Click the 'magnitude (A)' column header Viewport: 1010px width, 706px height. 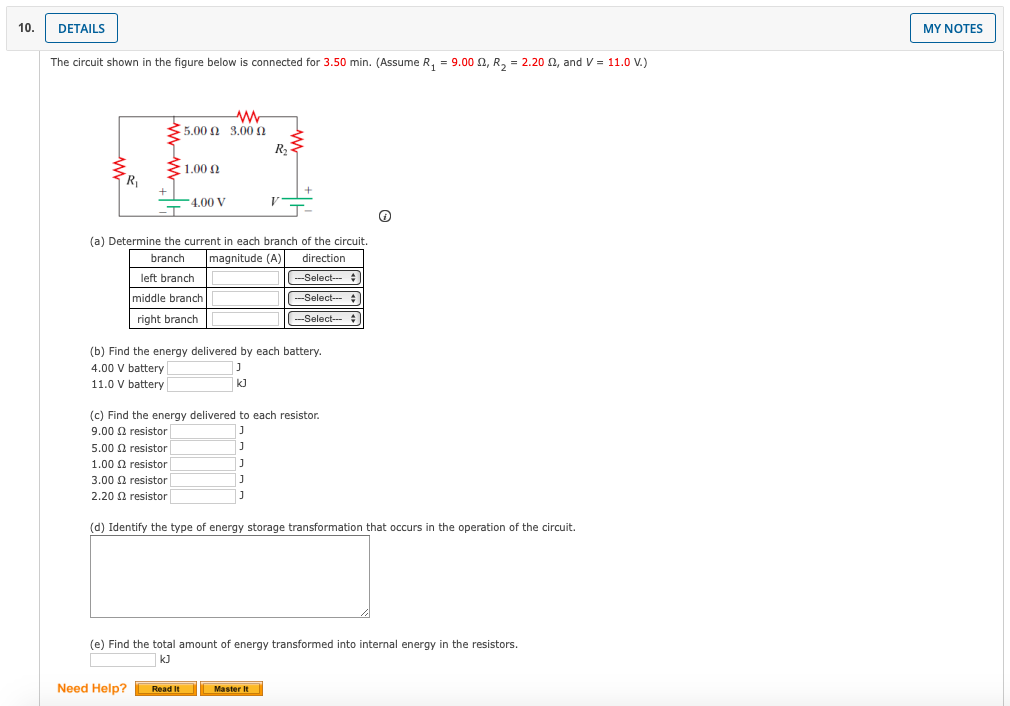point(245,258)
